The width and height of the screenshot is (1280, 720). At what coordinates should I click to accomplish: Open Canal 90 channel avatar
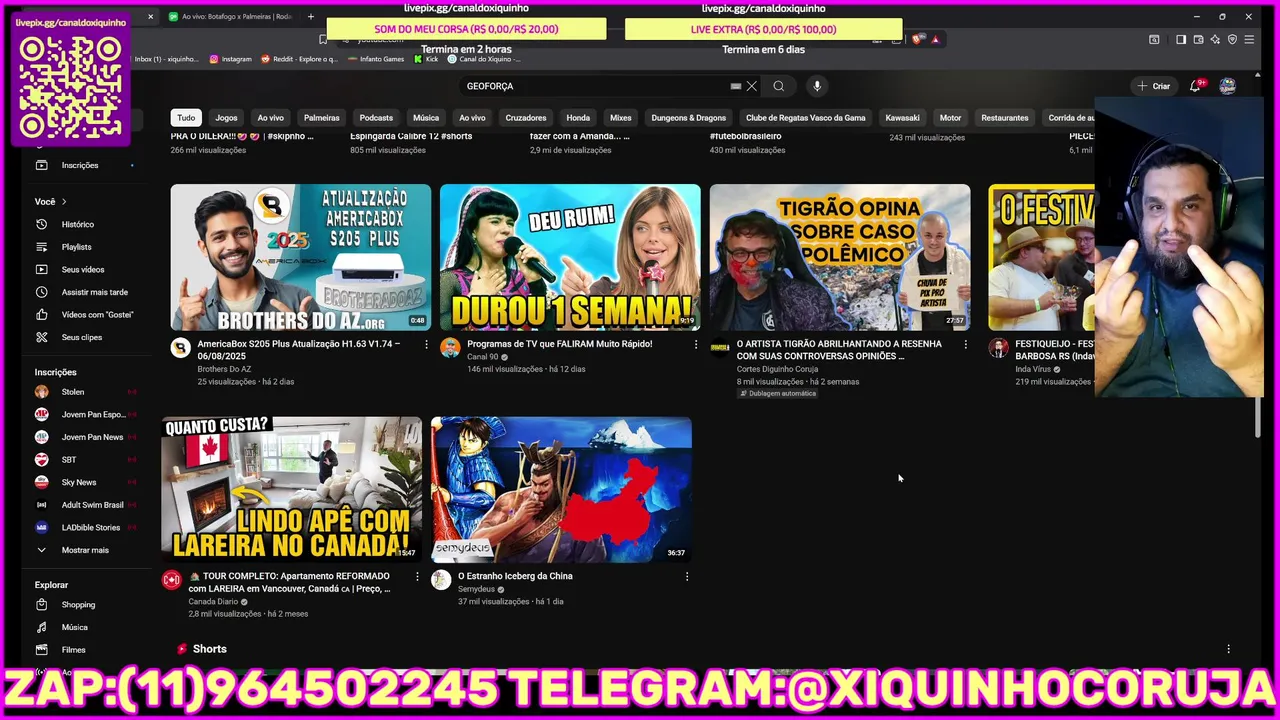(x=450, y=348)
